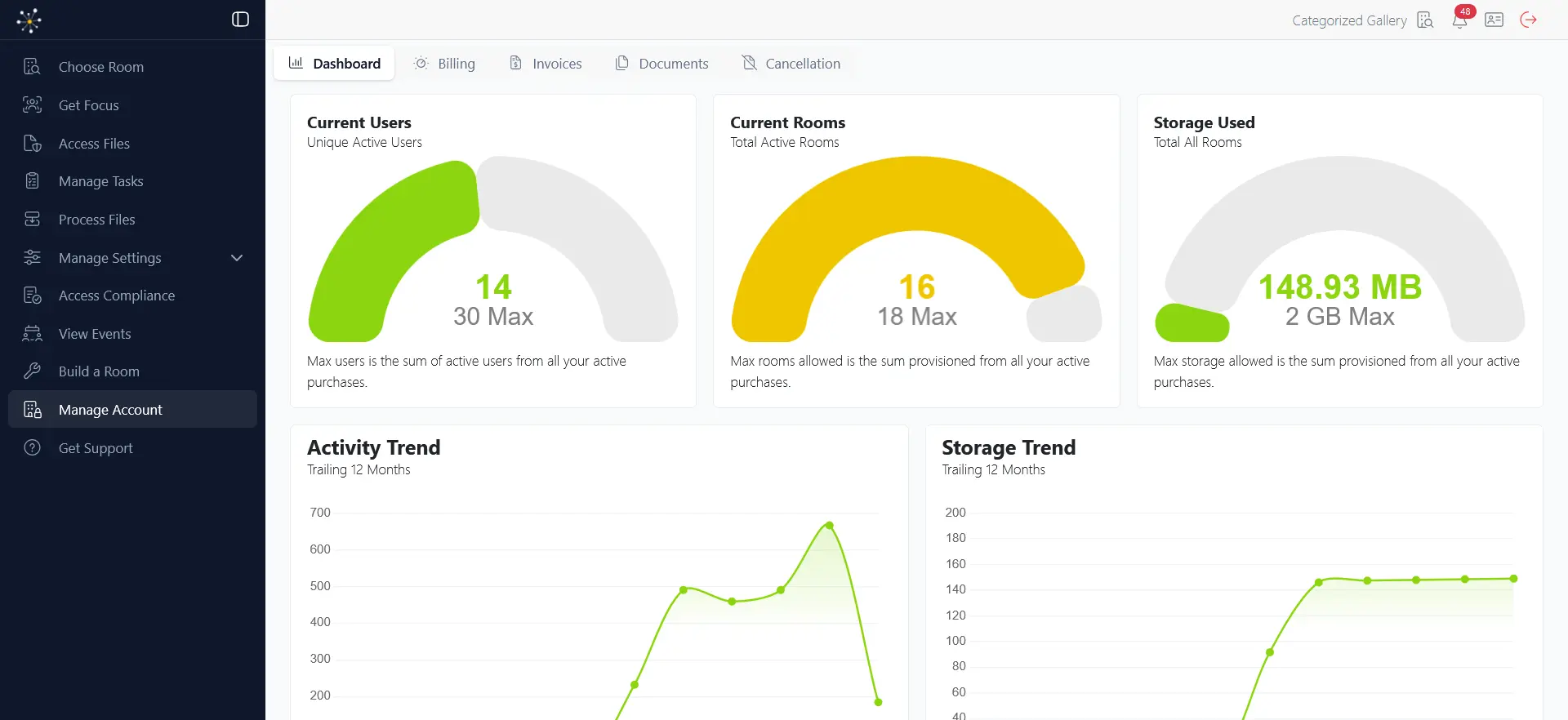
Task: Select the Cancellation tab
Action: point(791,64)
